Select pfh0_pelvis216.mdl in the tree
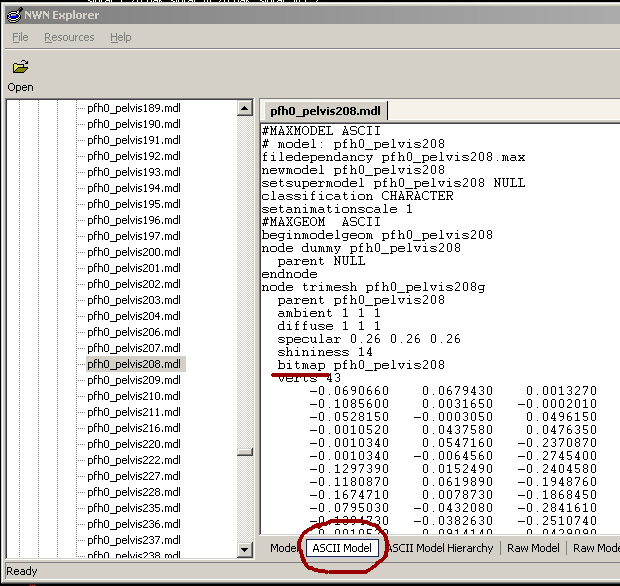Screen dimensions: 620x586 [134, 428]
